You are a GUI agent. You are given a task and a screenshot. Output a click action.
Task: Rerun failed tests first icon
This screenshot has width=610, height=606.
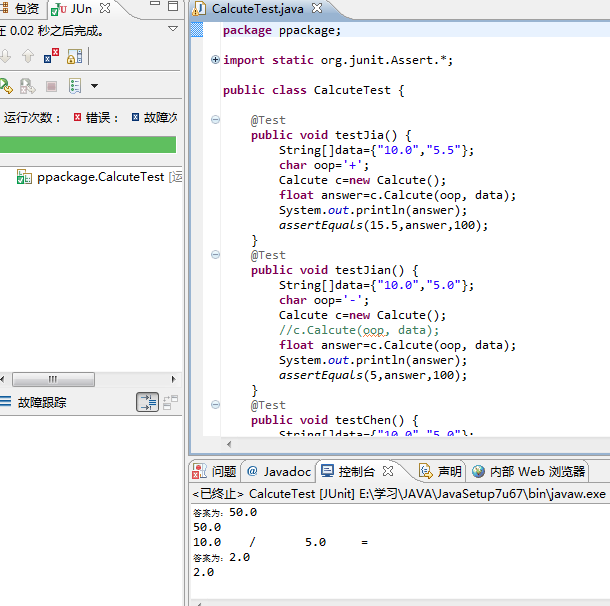click(x=28, y=86)
